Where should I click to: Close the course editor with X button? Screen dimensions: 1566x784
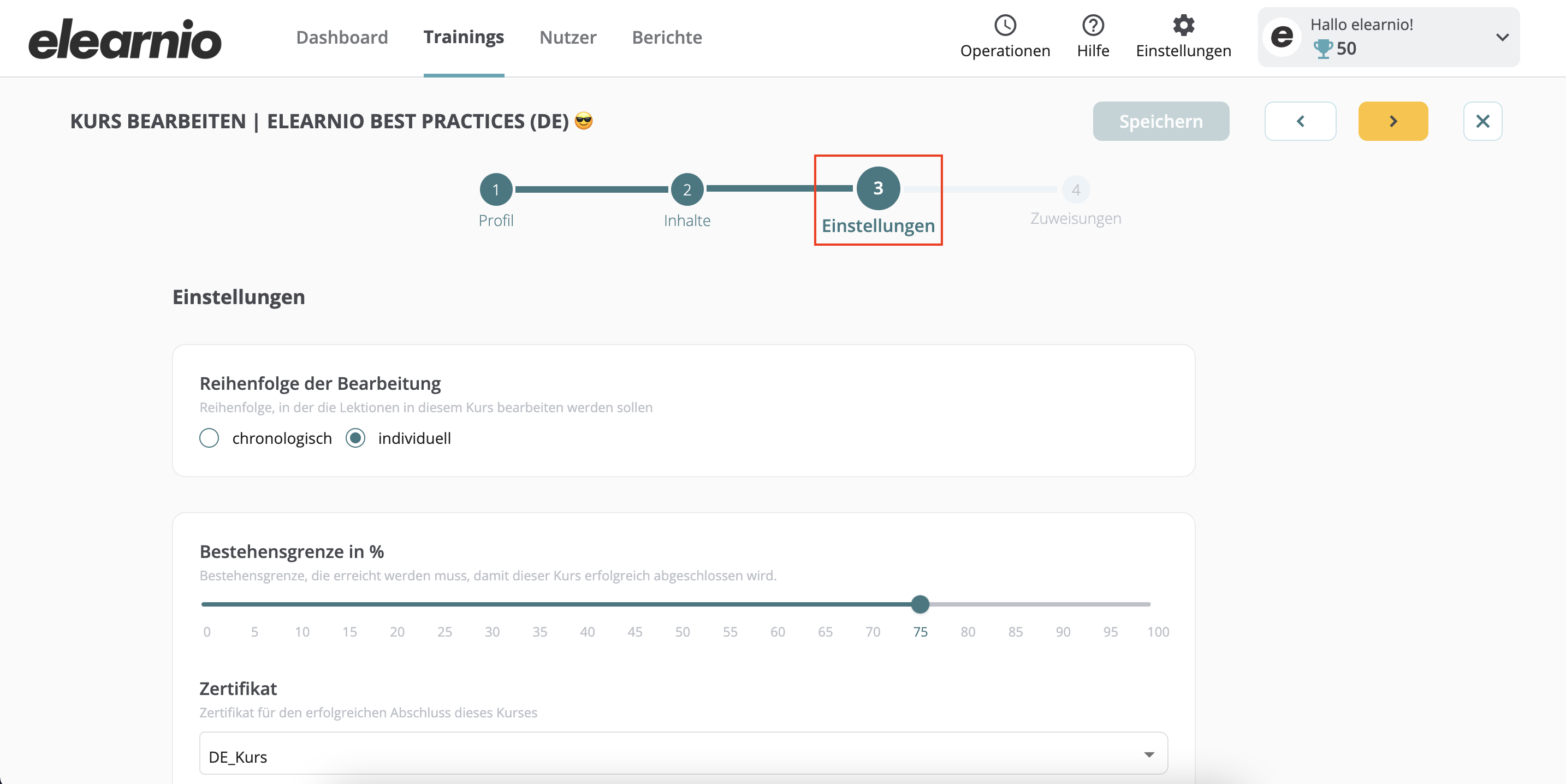point(1482,121)
